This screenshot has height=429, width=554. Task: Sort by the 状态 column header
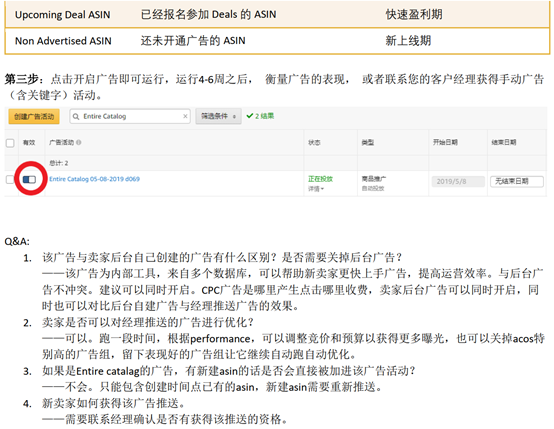point(314,143)
